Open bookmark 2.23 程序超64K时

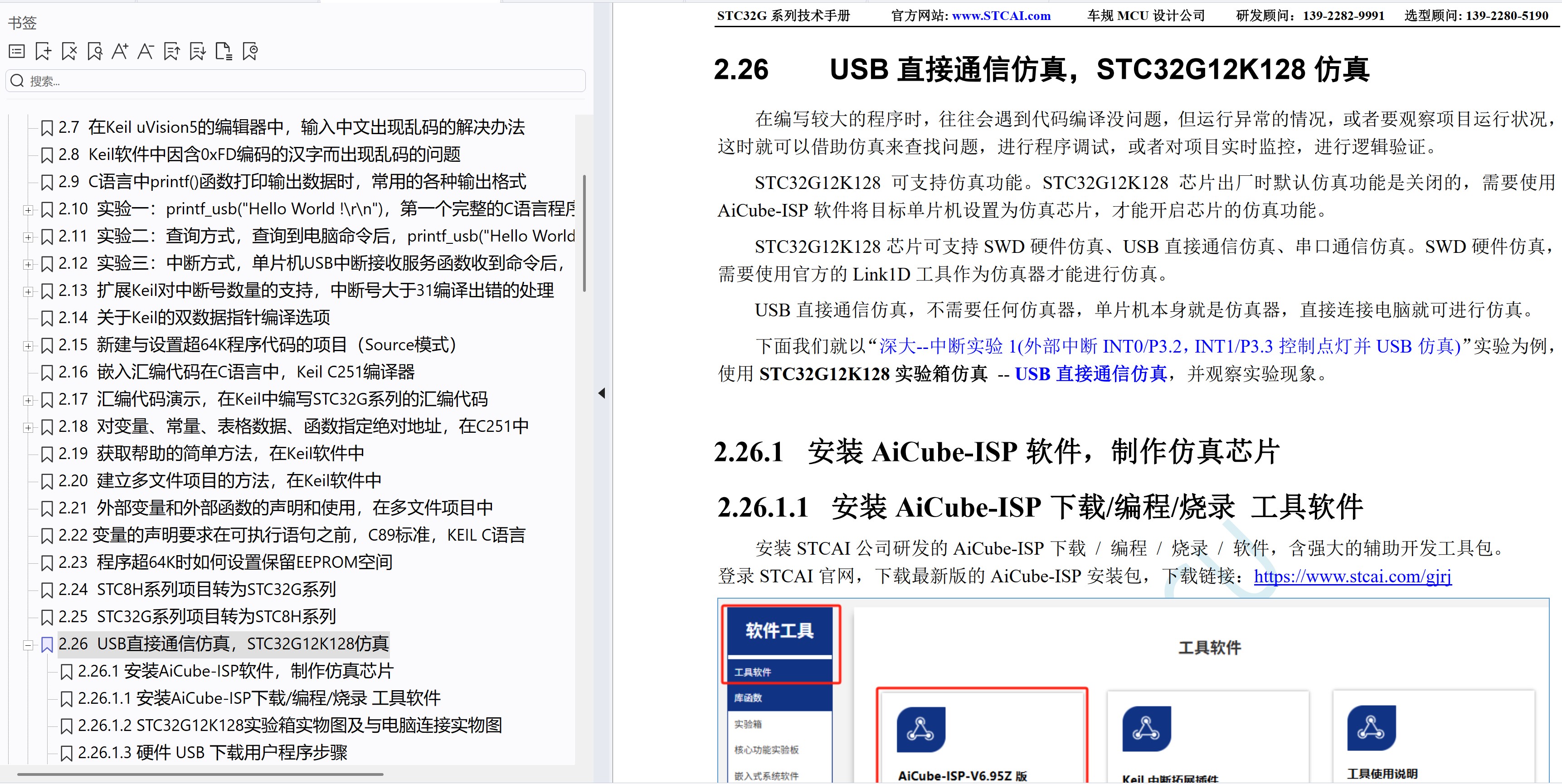(x=225, y=562)
